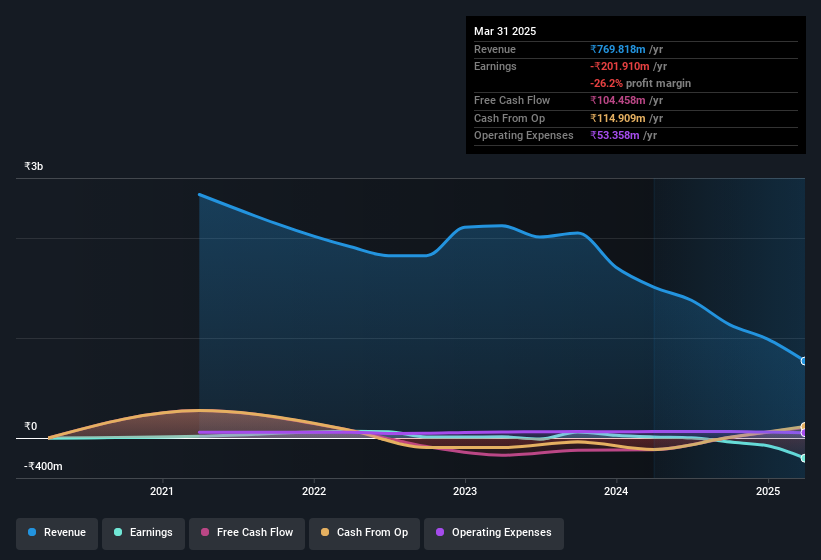Click the -₹201.910m earnings value

tap(619, 66)
